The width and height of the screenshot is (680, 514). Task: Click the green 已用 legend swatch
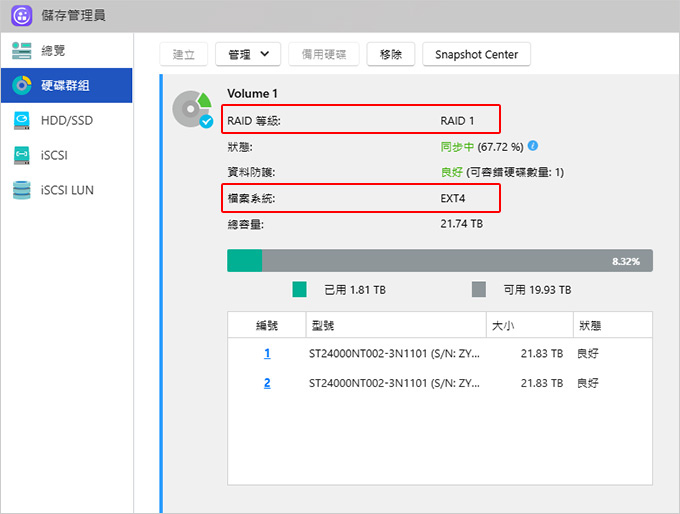[x=300, y=289]
